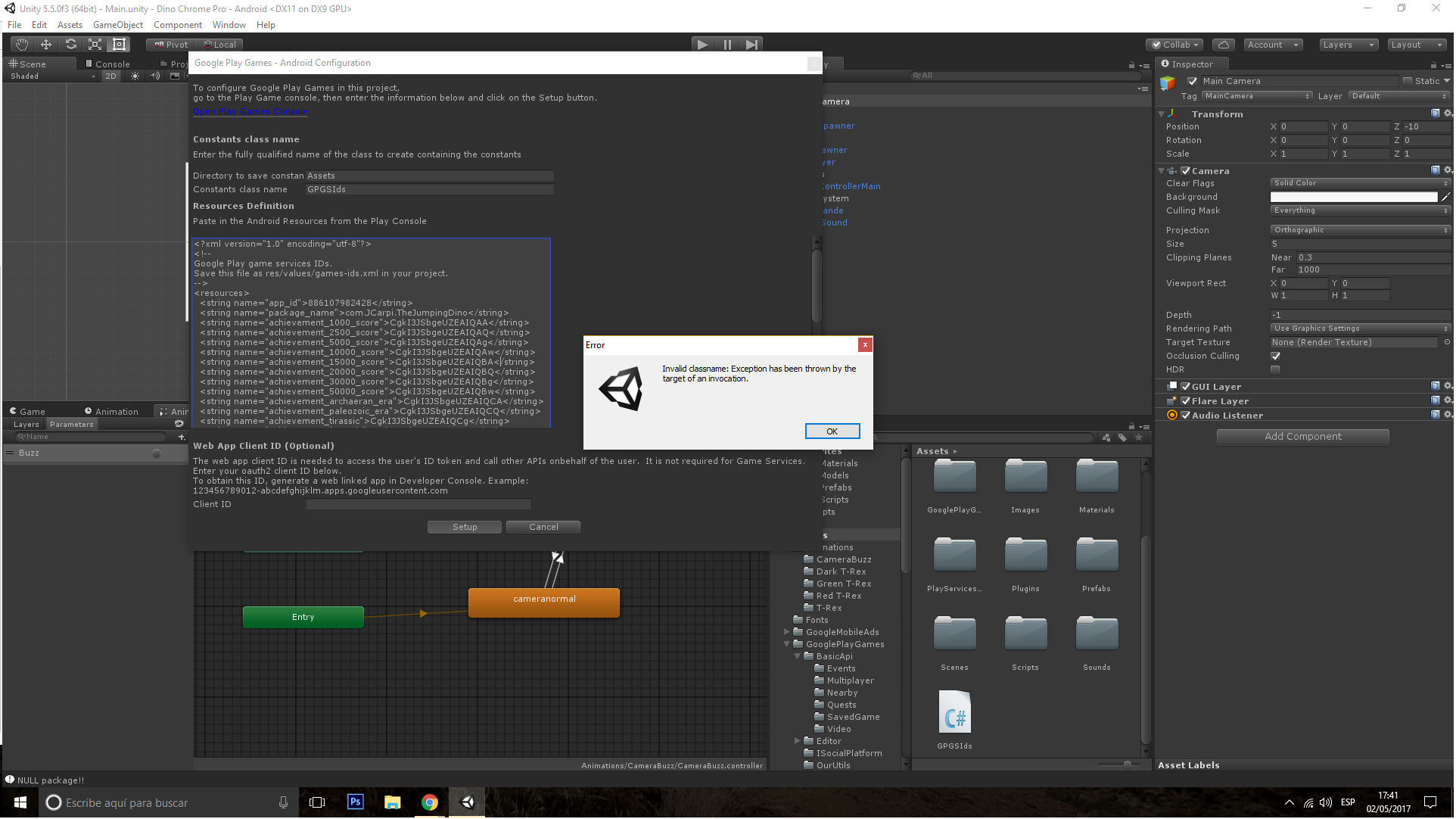Add a new Animator parameter with plus

pyautogui.click(x=181, y=438)
